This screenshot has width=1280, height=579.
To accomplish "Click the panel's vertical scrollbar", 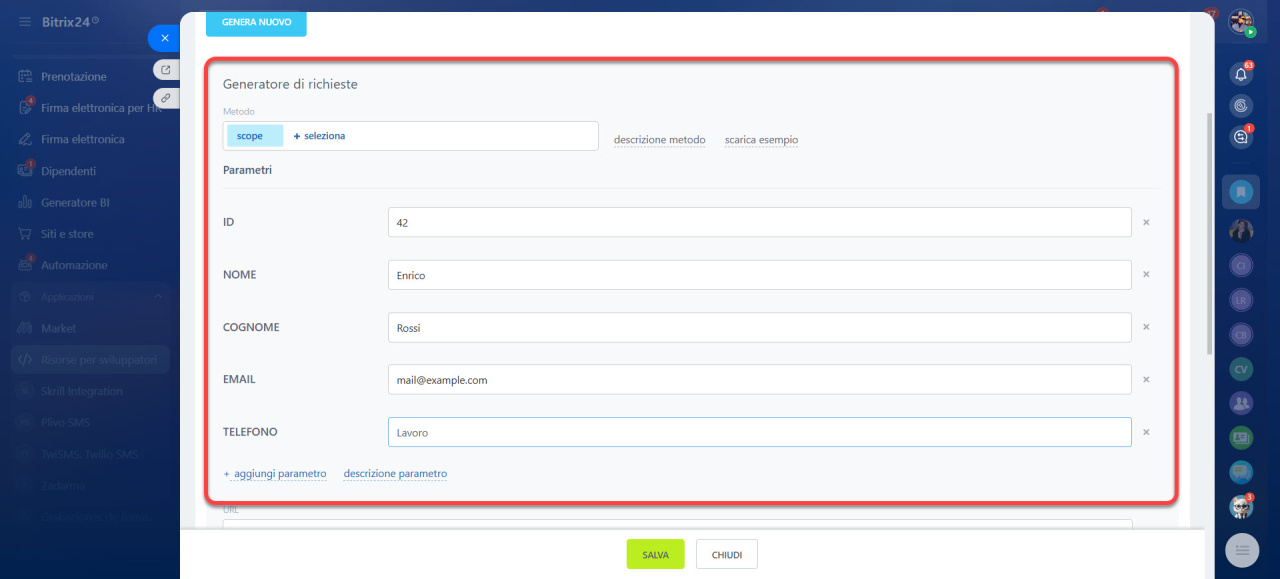I will tap(1209, 230).
